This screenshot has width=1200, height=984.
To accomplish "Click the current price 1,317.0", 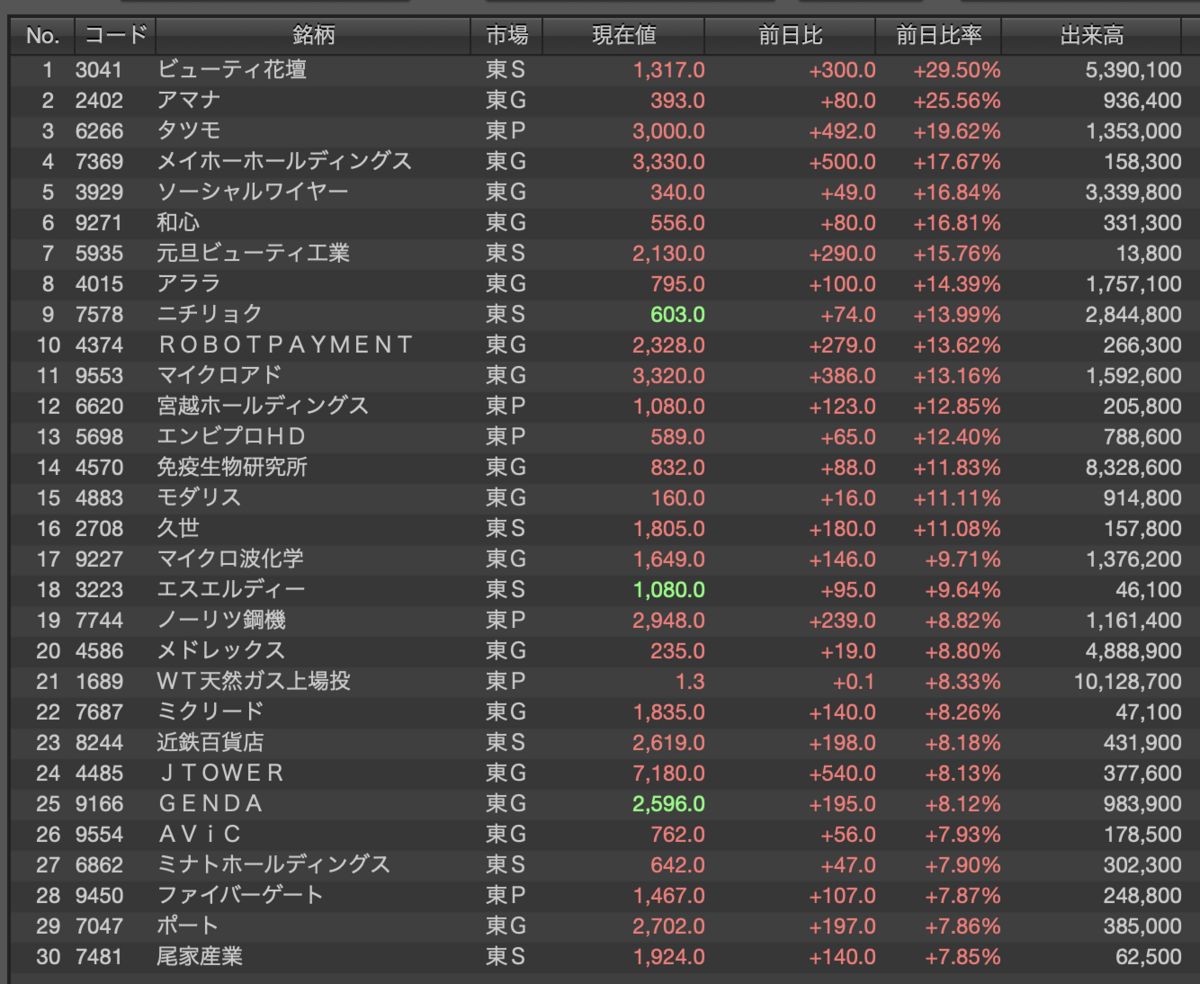I will [x=668, y=70].
